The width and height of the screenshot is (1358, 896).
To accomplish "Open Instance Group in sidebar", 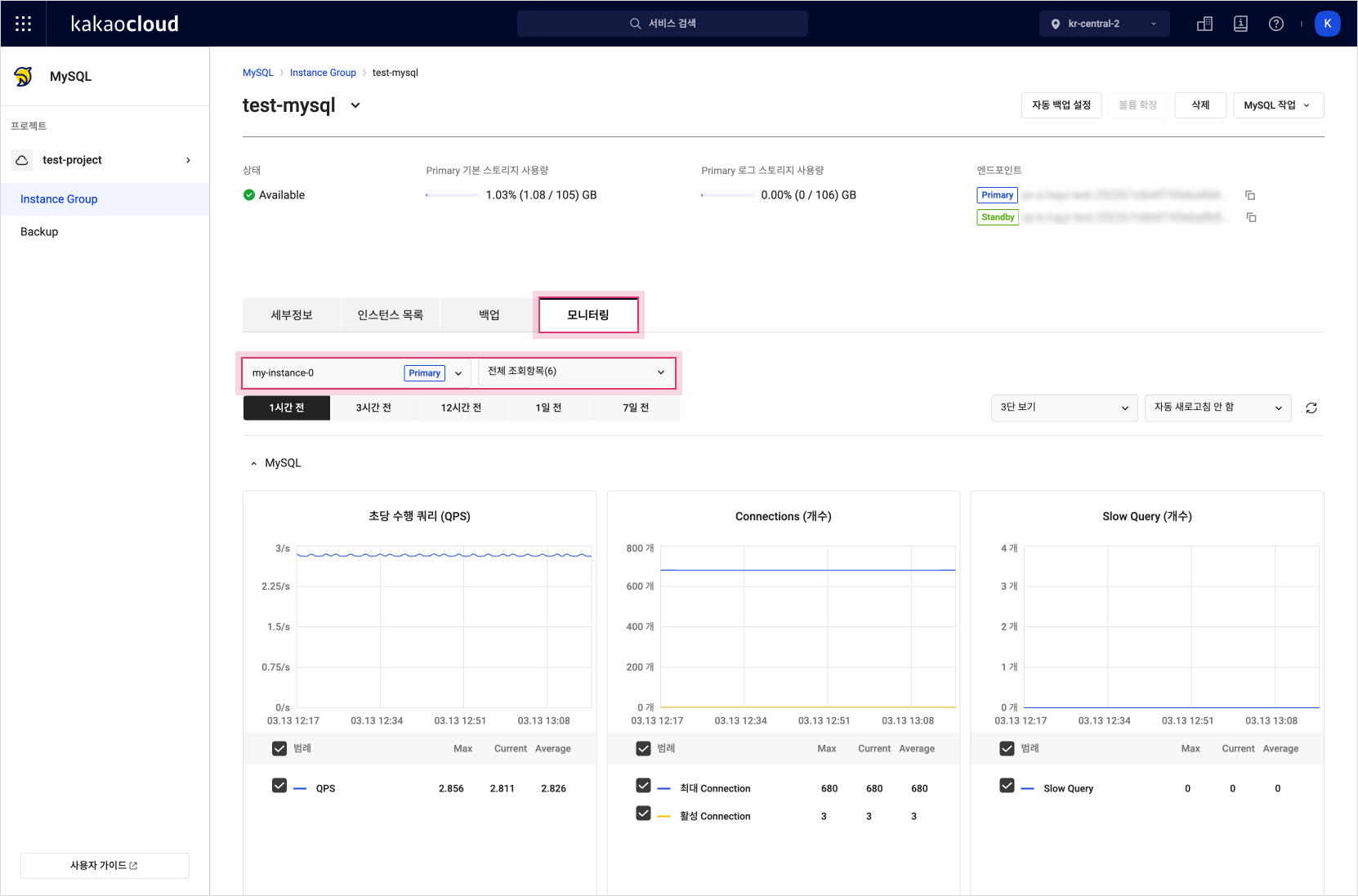I will coord(105,199).
